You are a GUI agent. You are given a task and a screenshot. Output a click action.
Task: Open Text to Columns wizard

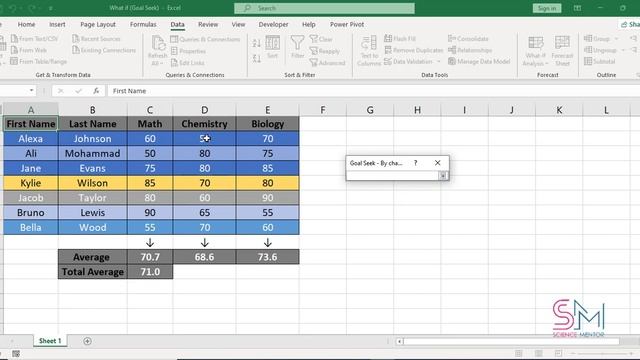369,51
